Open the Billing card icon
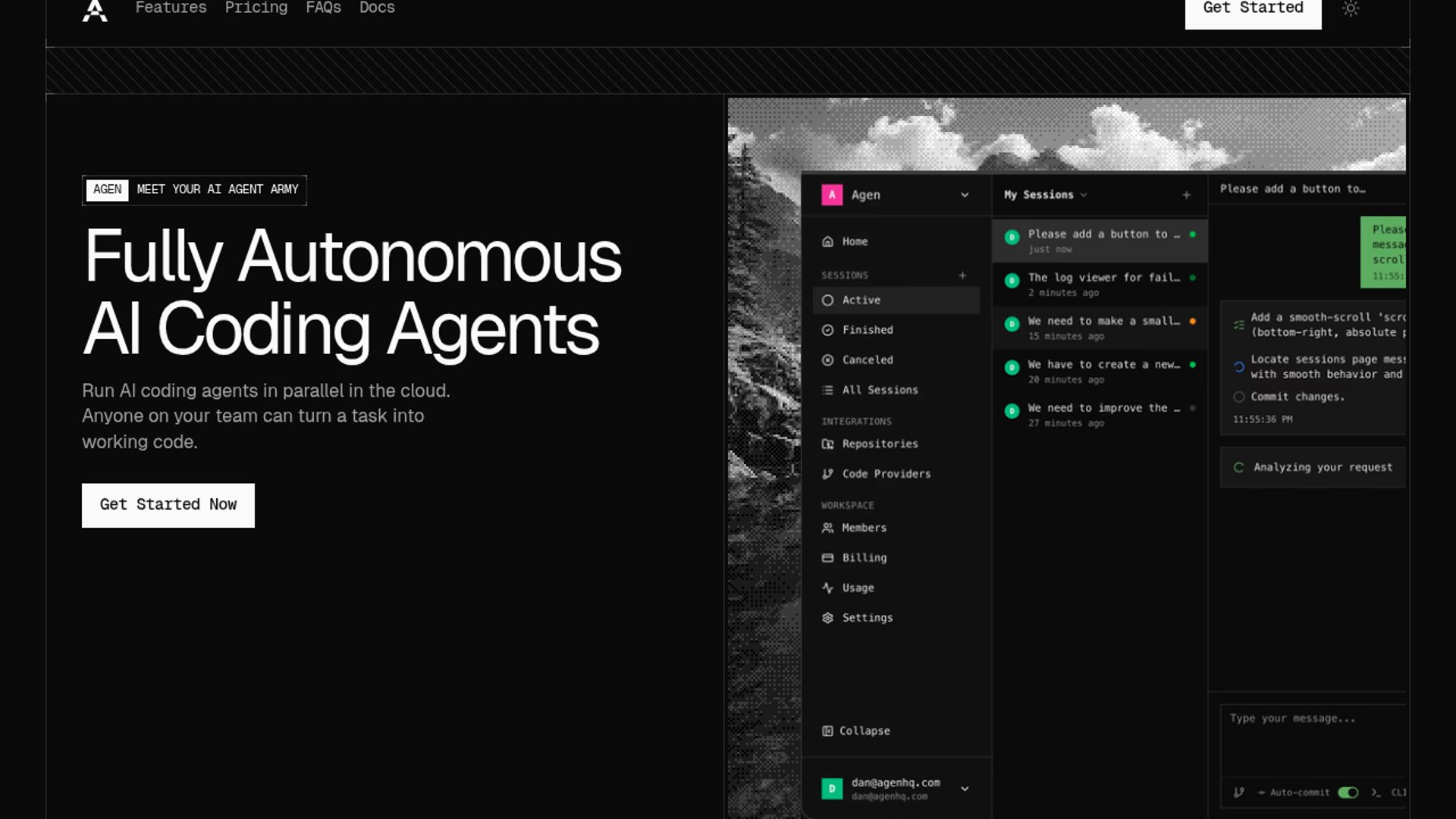This screenshot has width=1456, height=819. (827, 557)
